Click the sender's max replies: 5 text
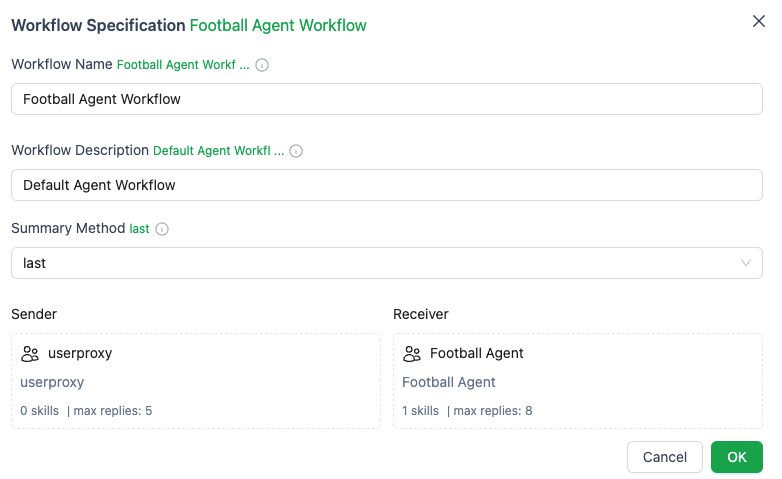The width and height of the screenshot is (782, 479). pos(113,410)
